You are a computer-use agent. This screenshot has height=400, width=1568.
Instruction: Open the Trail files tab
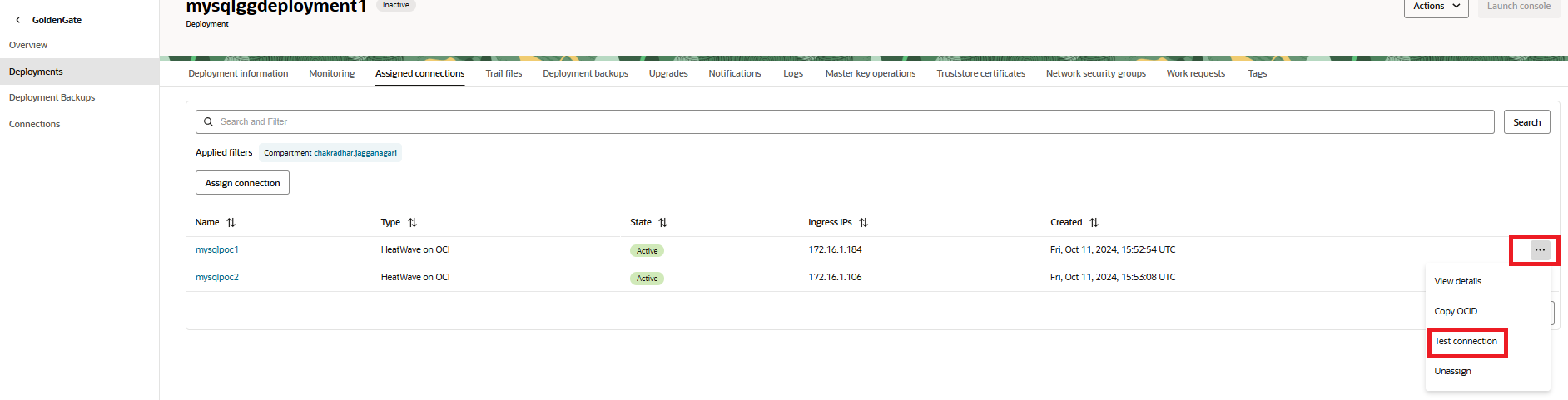[x=504, y=73]
